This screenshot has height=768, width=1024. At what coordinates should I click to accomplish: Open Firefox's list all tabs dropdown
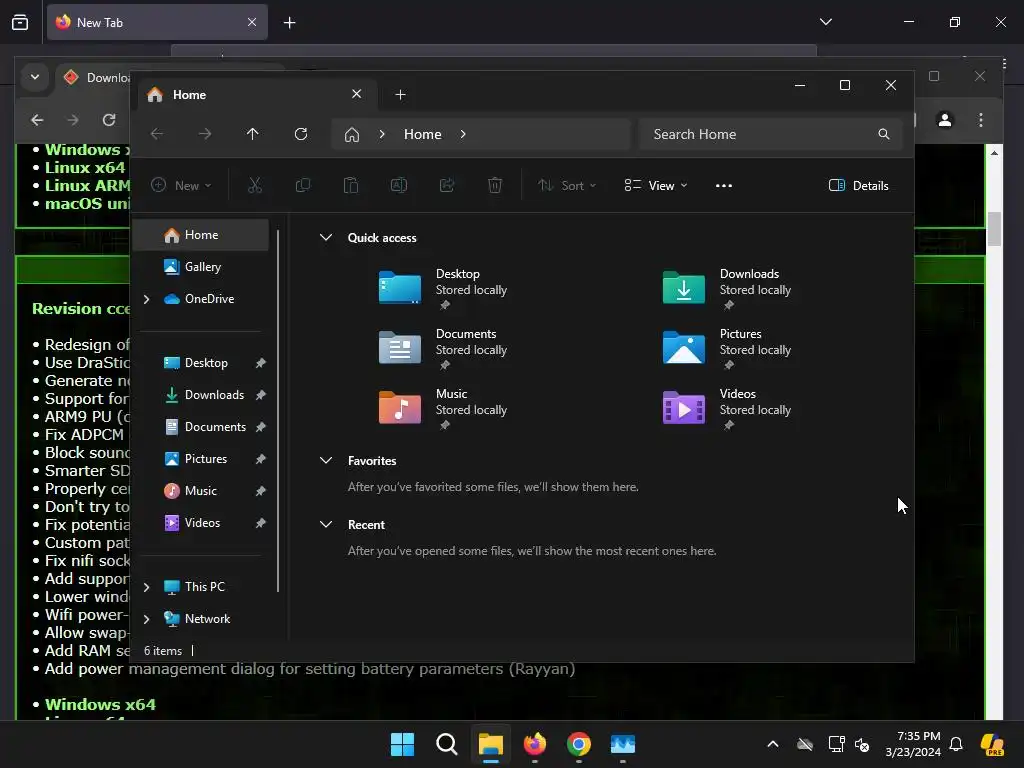tap(826, 22)
